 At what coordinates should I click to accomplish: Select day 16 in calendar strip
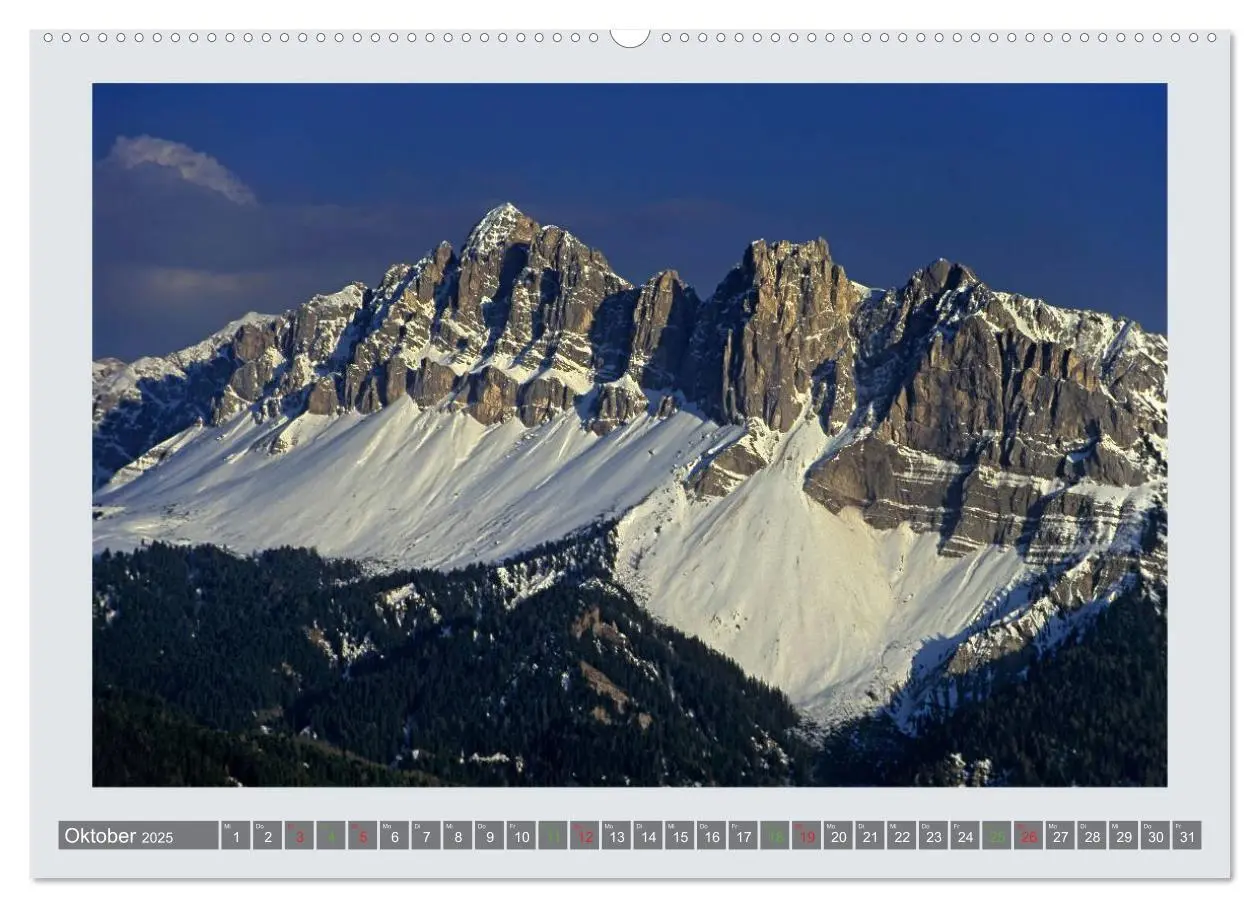(x=711, y=835)
